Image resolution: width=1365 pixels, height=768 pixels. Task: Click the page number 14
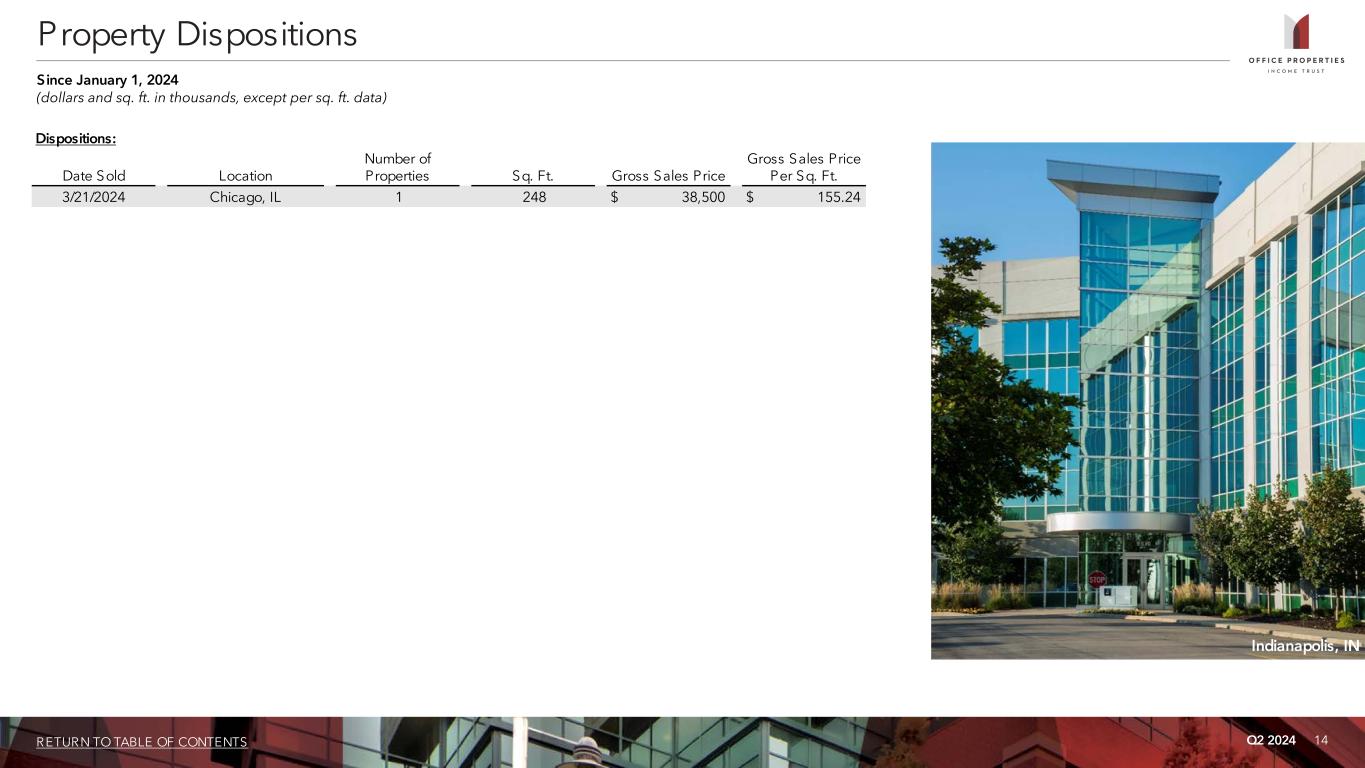pyautogui.click(x=1321, y=740)
